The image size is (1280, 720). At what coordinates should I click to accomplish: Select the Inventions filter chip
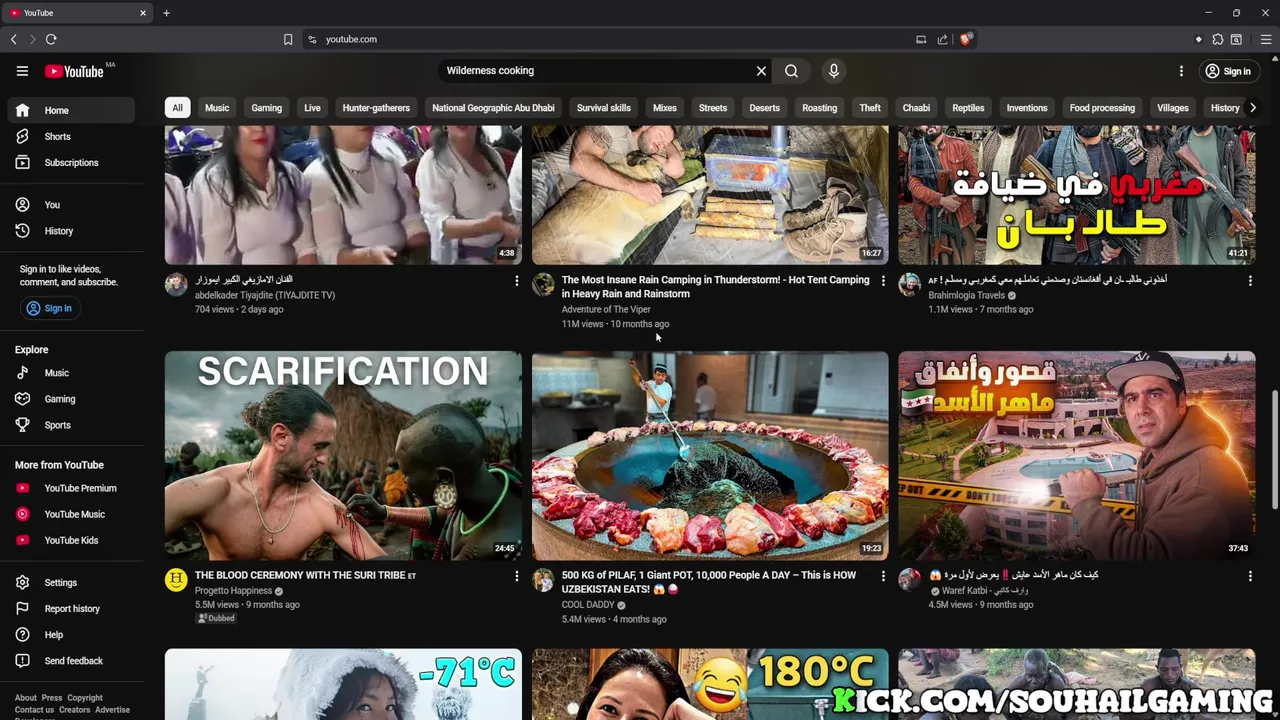(x=1027, y=108)
